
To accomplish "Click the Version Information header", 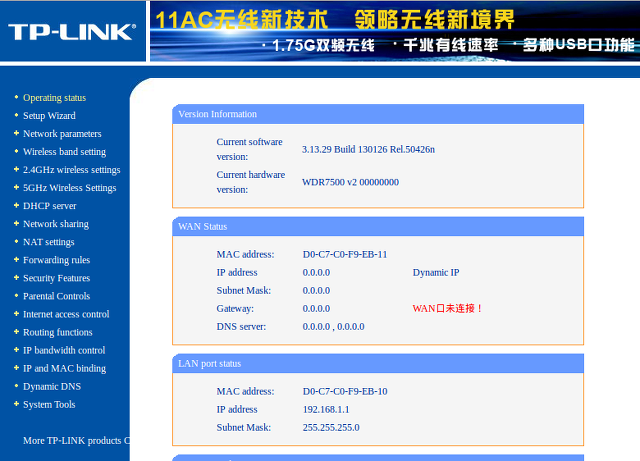I will click(378, 114).
